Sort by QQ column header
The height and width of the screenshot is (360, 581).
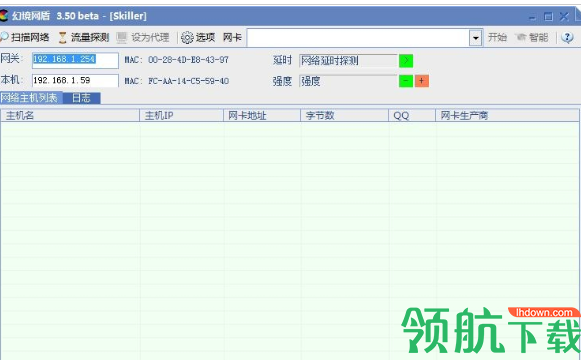(412, 116)
